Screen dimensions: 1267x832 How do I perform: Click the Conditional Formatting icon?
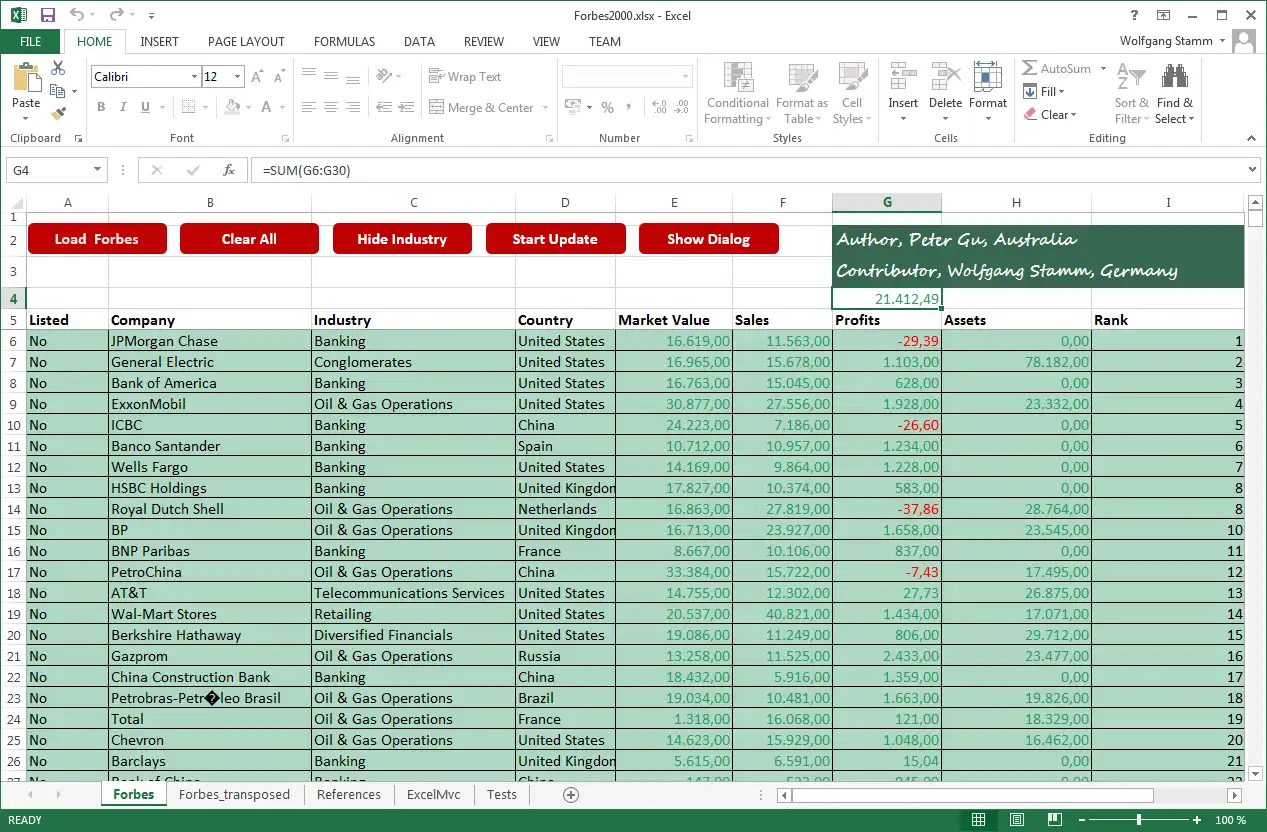[738, 78]
